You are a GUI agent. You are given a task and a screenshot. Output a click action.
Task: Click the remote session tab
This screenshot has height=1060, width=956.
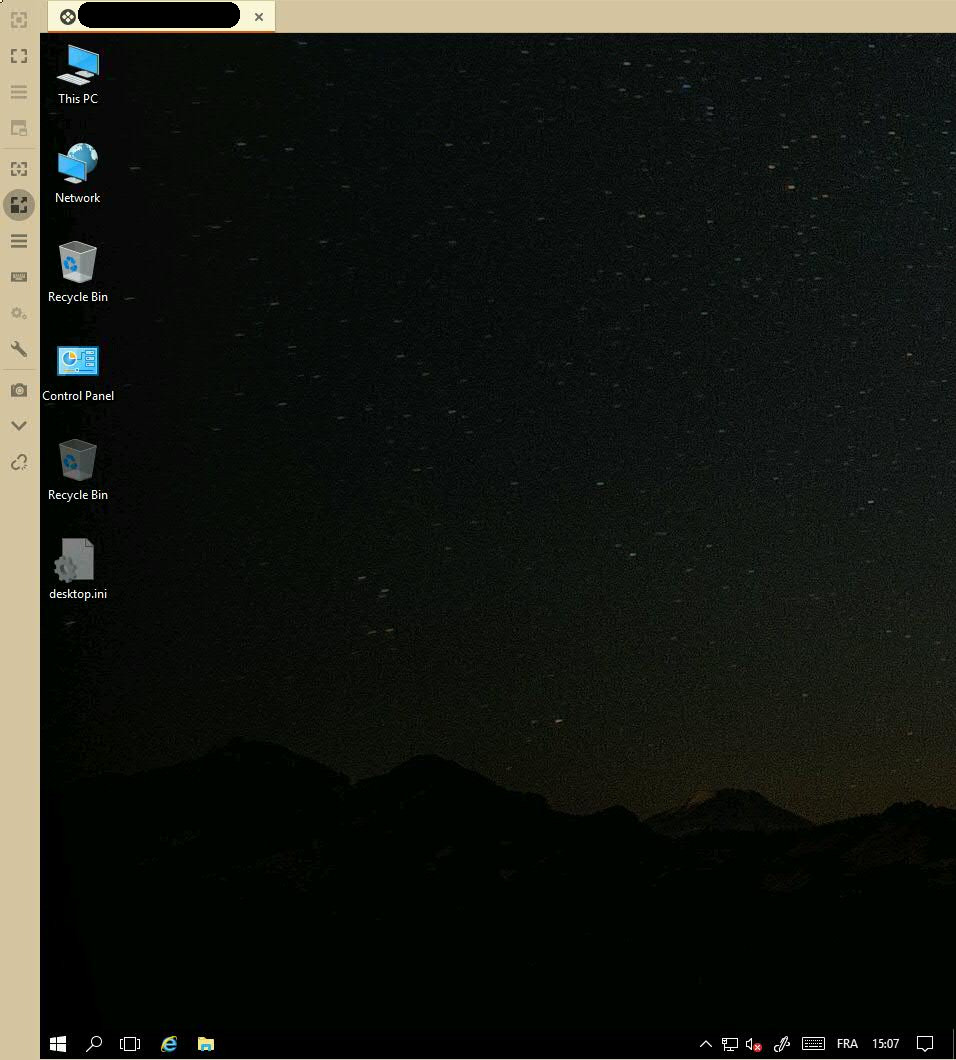point(150,16)
